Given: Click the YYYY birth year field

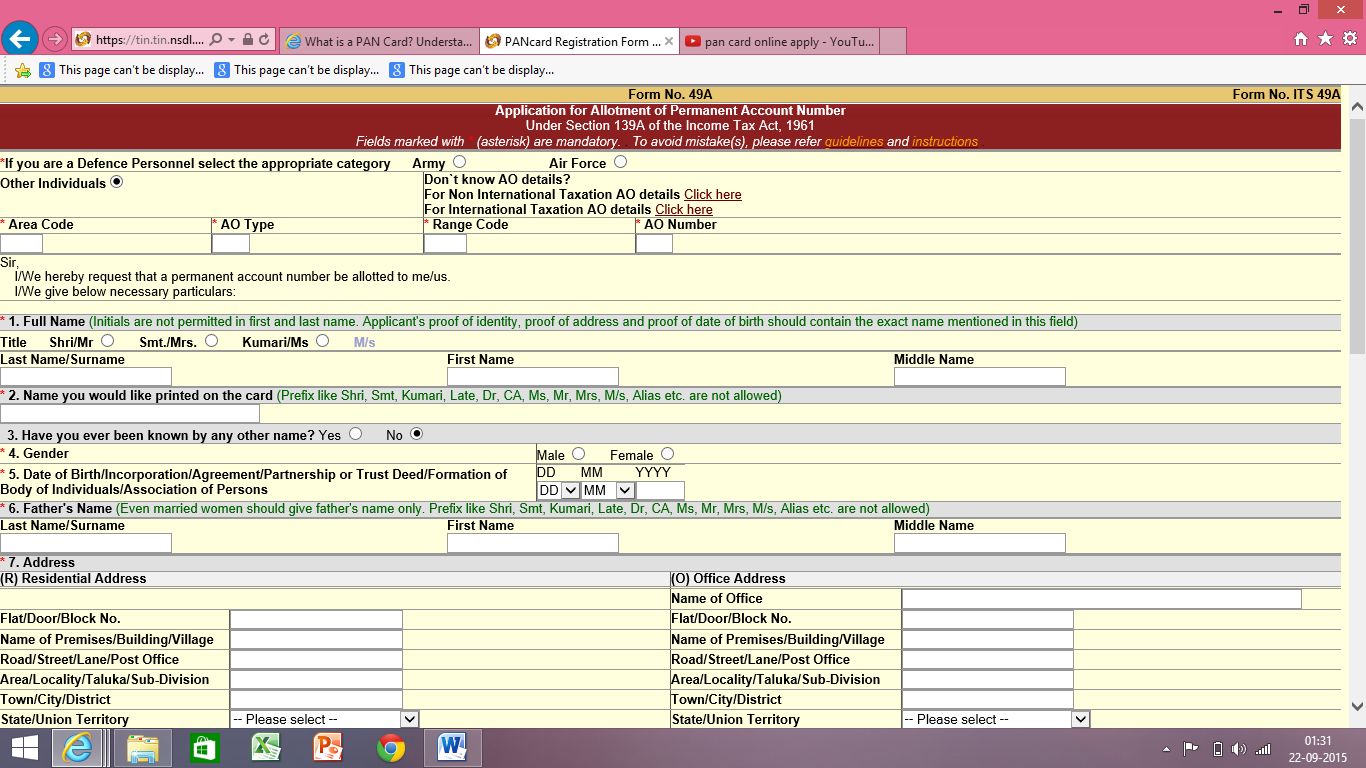Looking at the screenshot, I should [x=660, y=491].
